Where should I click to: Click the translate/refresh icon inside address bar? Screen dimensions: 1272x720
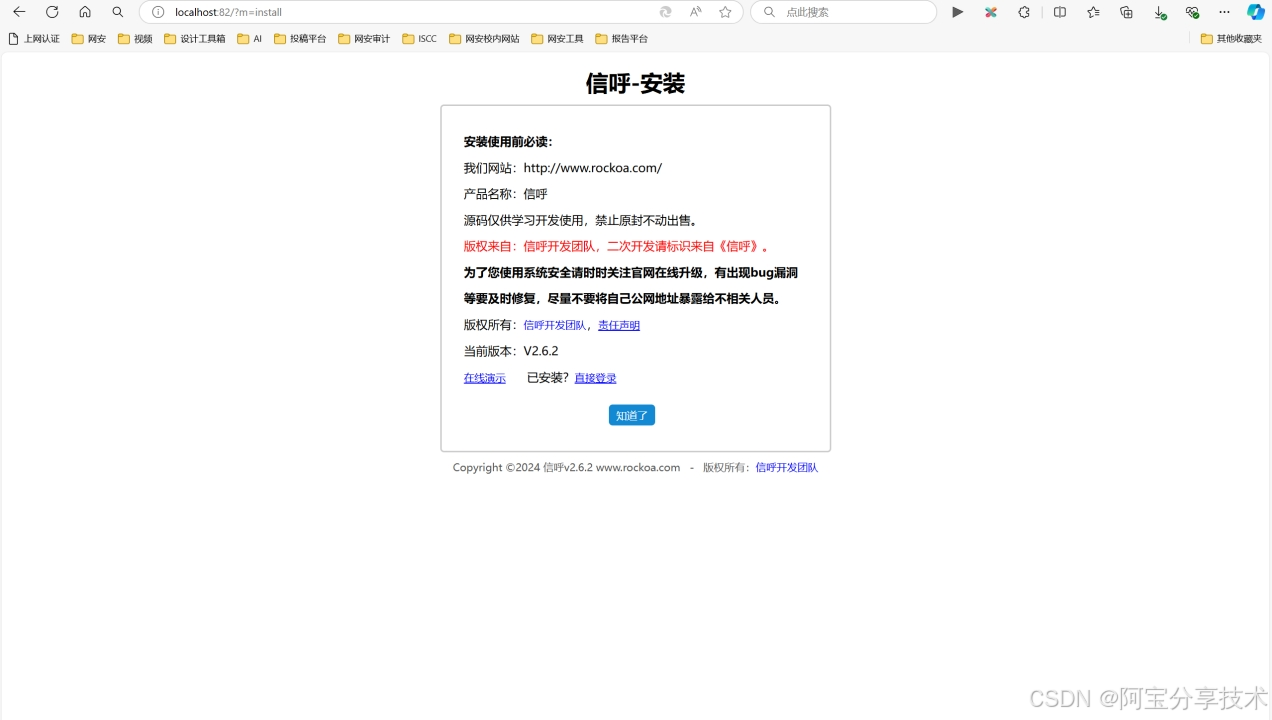[x=665, y=12]
